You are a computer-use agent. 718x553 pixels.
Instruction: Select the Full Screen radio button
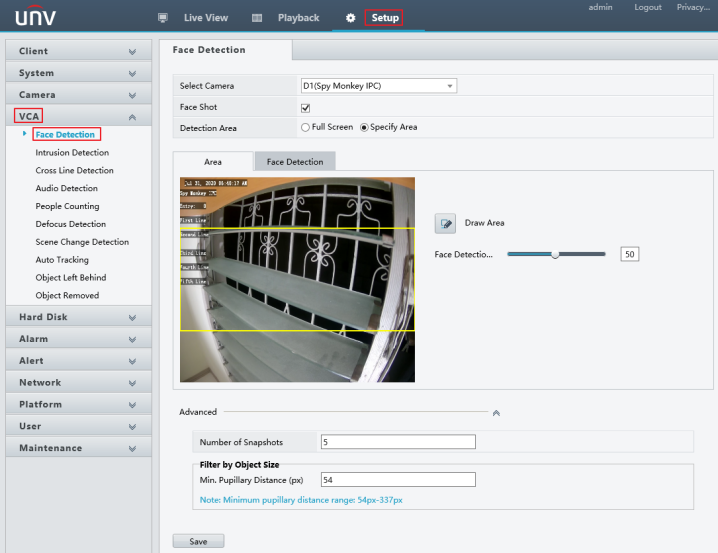pos(305,127)
